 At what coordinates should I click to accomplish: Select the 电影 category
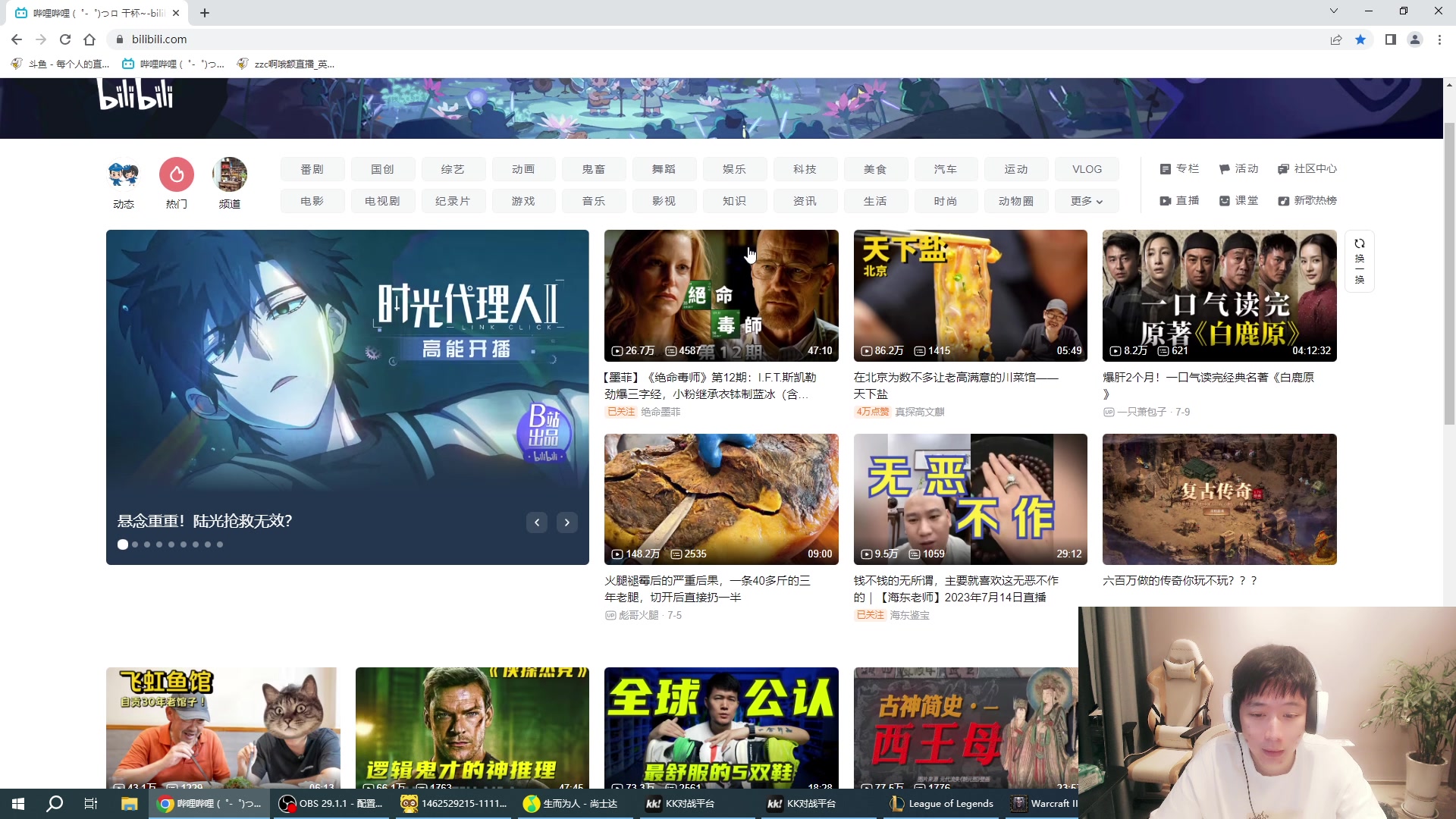tap(312, 201)
